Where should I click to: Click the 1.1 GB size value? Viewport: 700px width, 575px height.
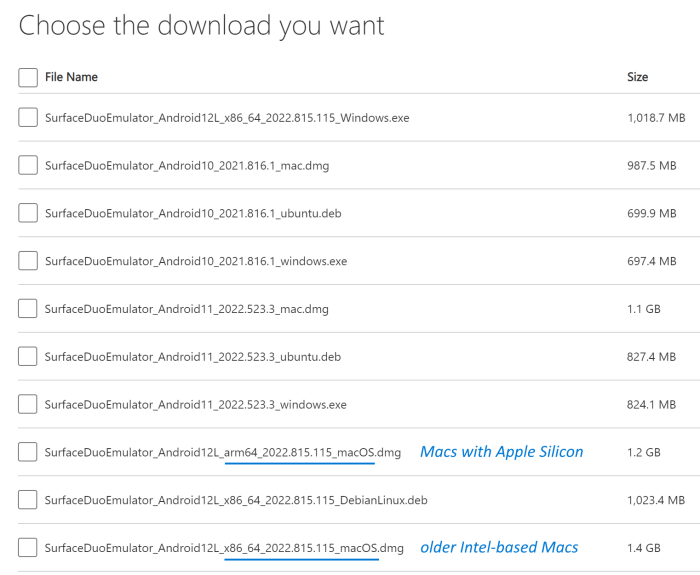[x=643, y=309]
